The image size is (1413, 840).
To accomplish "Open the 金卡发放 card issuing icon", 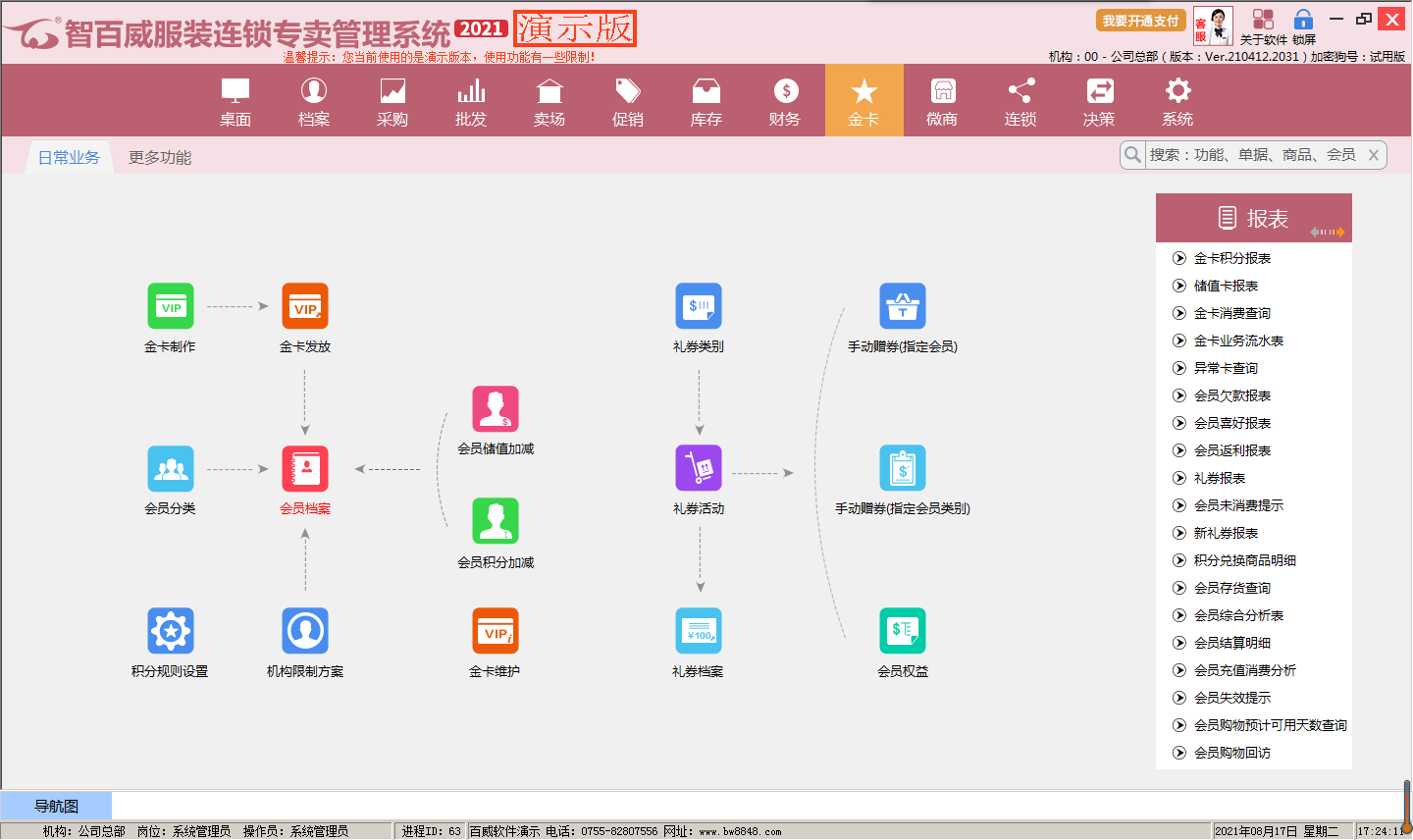I will 305,307.
